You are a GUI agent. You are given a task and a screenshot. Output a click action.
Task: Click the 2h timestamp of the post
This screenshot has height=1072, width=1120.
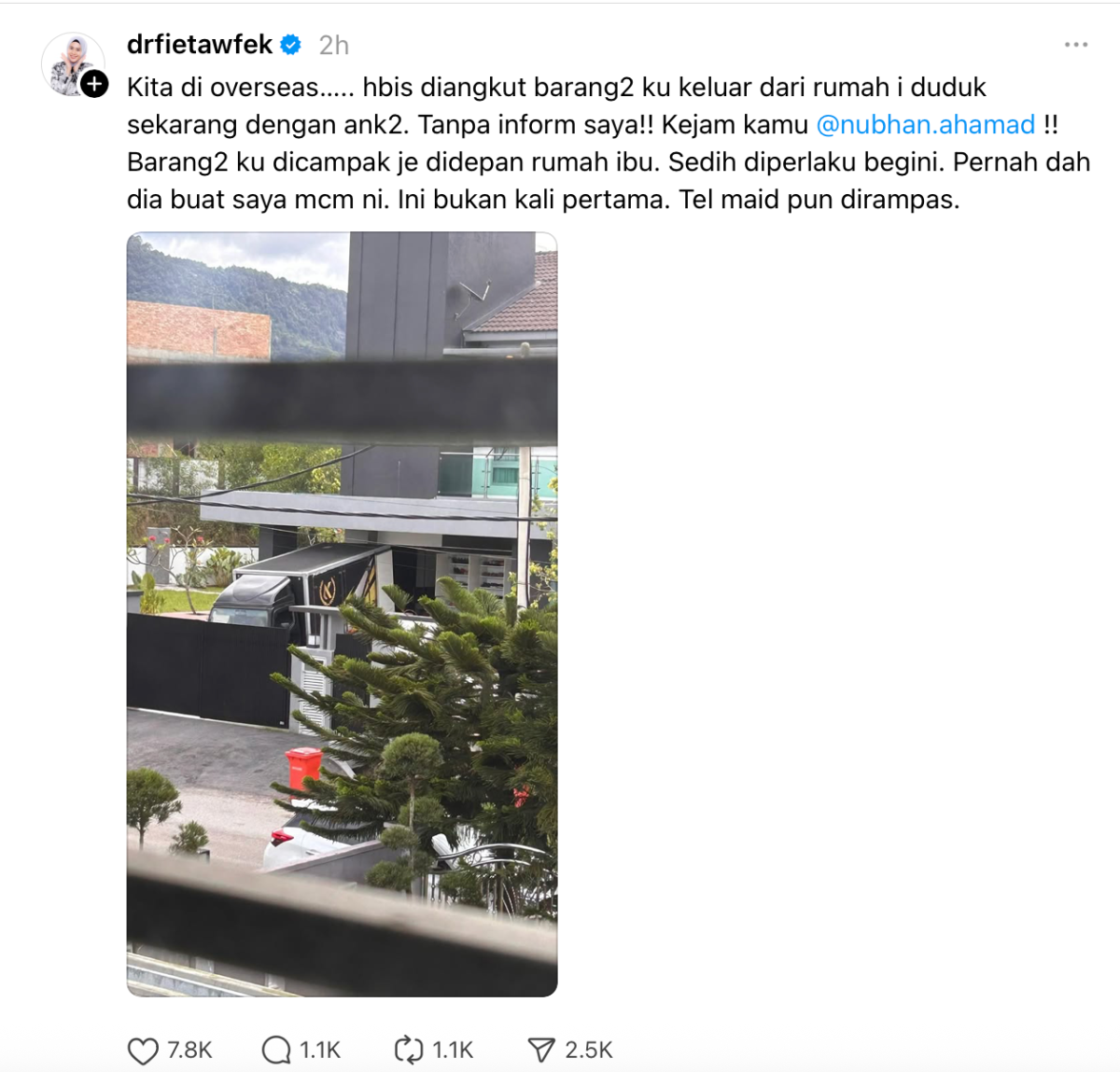click(x=334, y=45)
